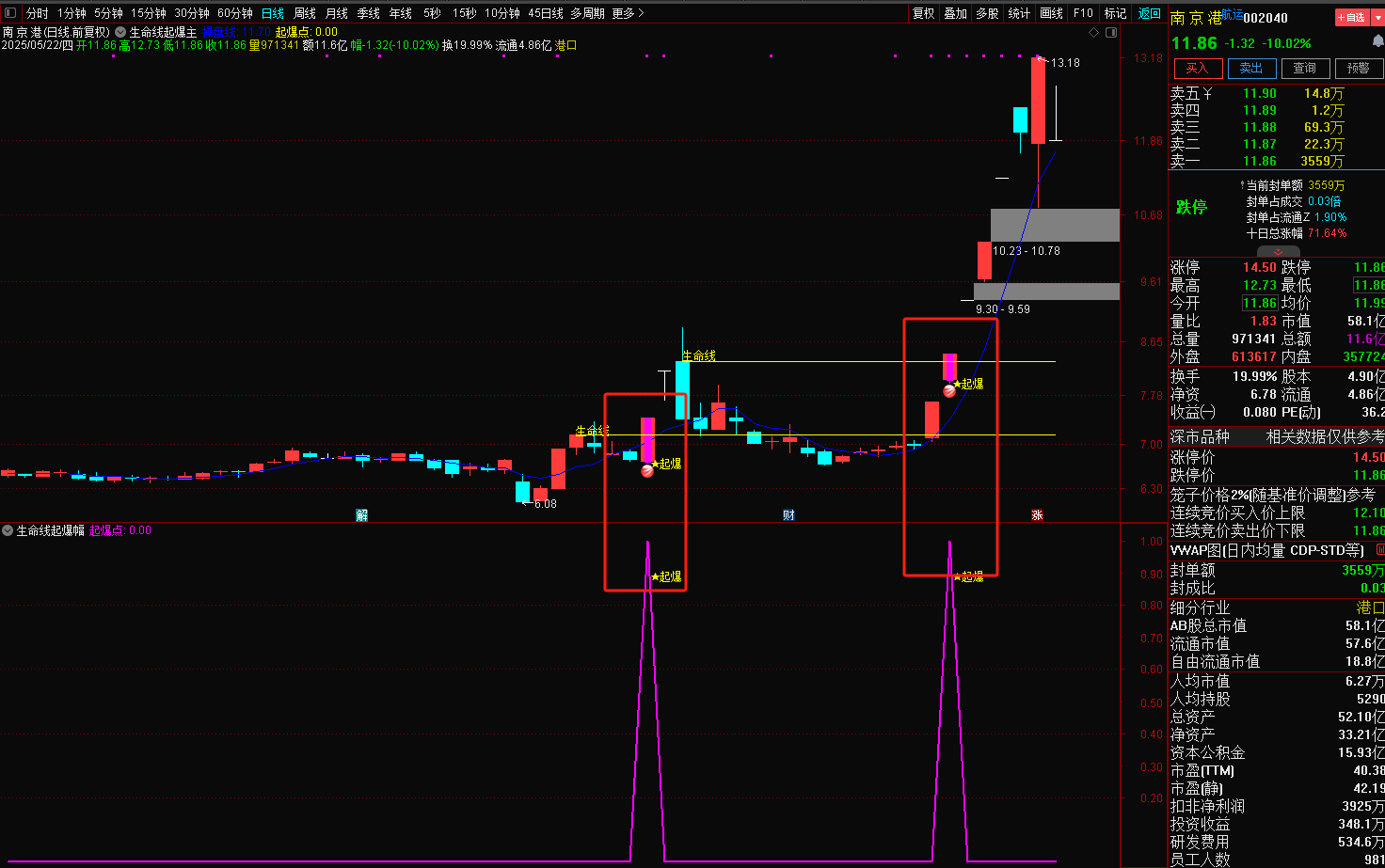The height and width of the screenshot is (868, 1385).
Task: Open 多周期 multi-period view
Action: pyautogui.click(x=587, y=13)
